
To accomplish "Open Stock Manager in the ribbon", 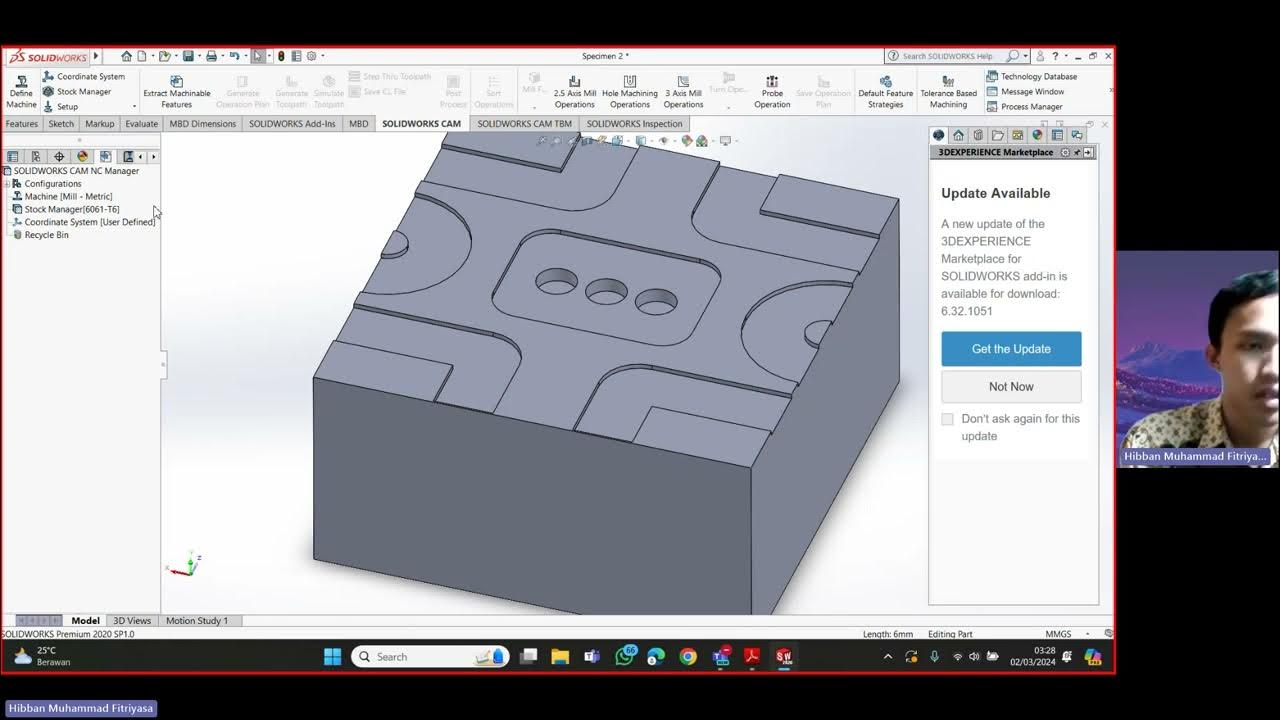I will tap(77, 92).
